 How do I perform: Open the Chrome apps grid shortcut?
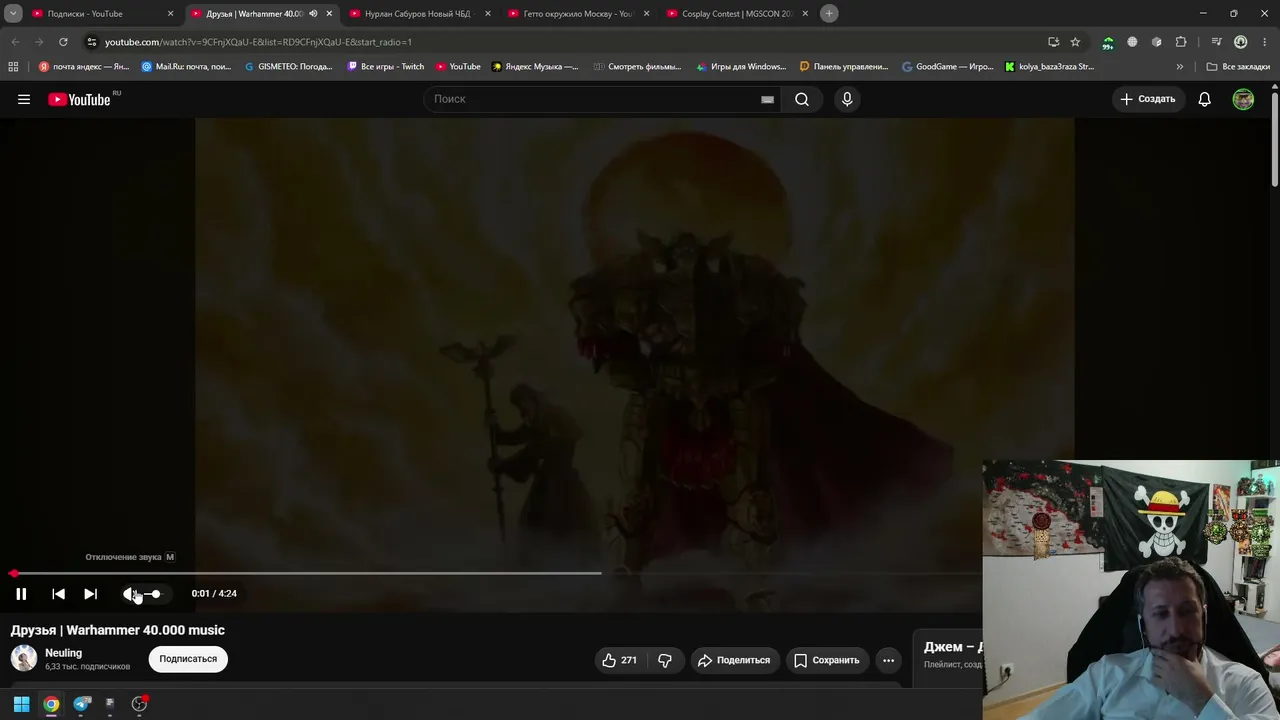13,67
